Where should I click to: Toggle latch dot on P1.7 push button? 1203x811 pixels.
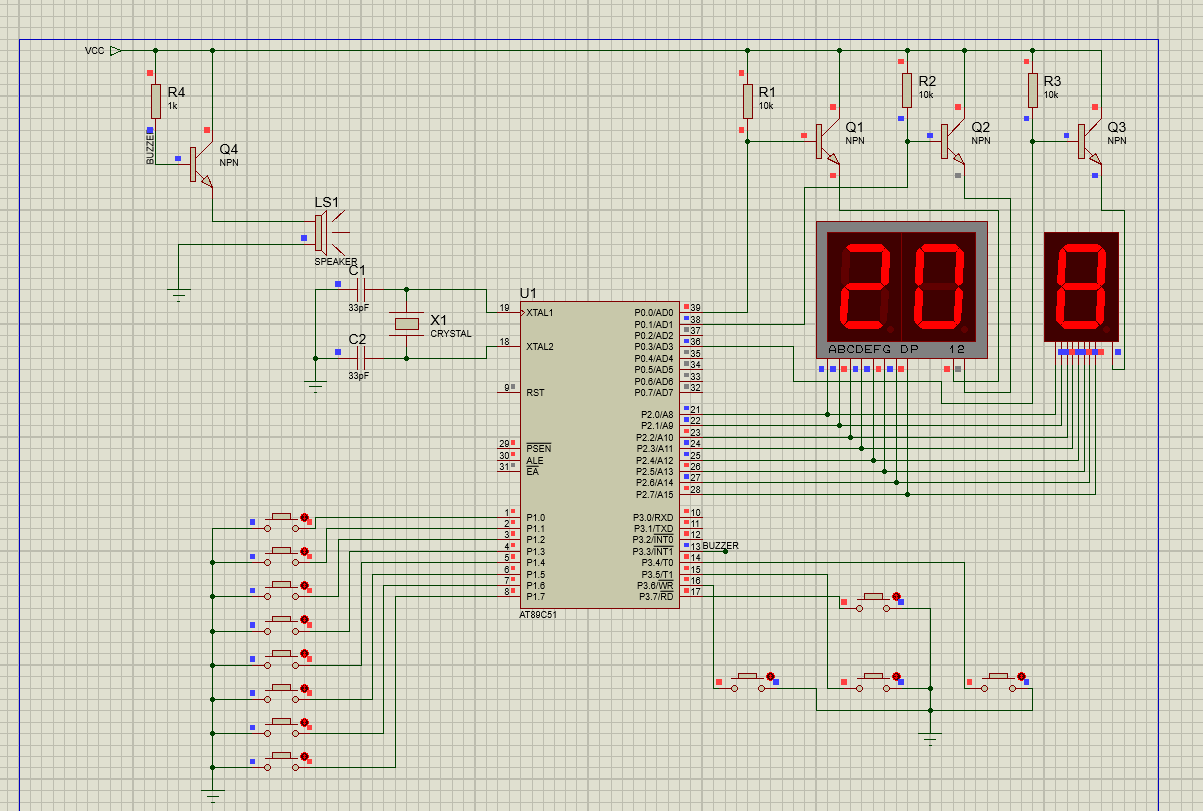pyautogui.click(x=305, y=756)
